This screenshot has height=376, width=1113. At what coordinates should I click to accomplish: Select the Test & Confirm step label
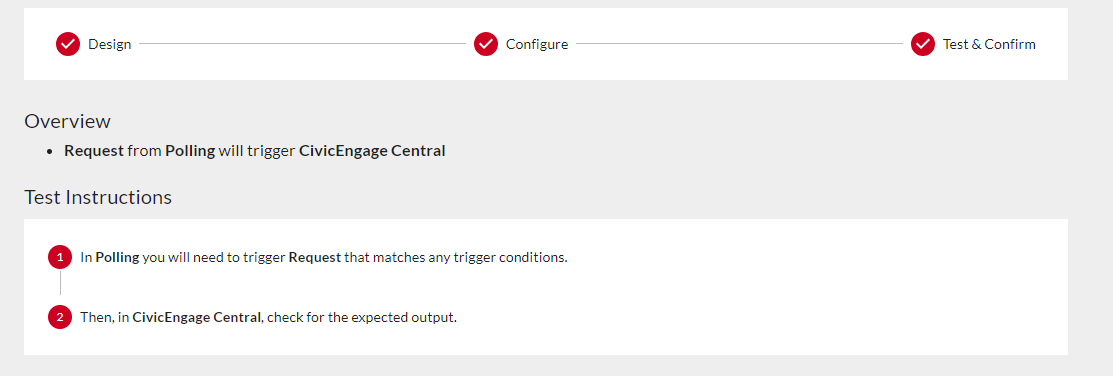tap(989, 44)
